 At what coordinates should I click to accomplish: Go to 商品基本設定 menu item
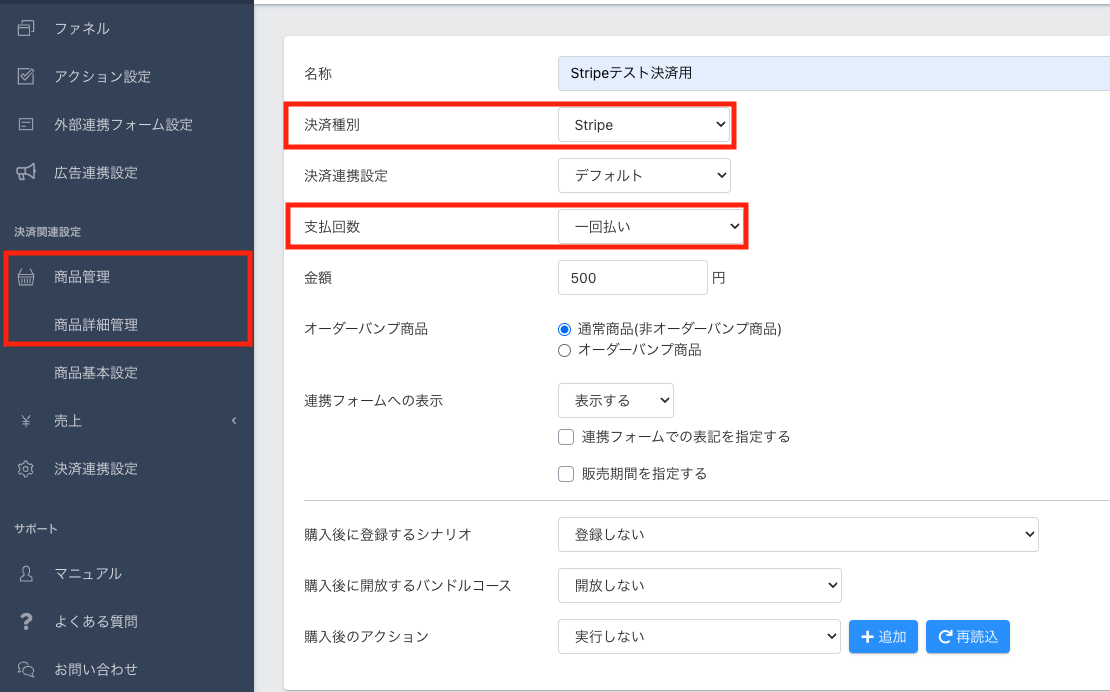96,373
